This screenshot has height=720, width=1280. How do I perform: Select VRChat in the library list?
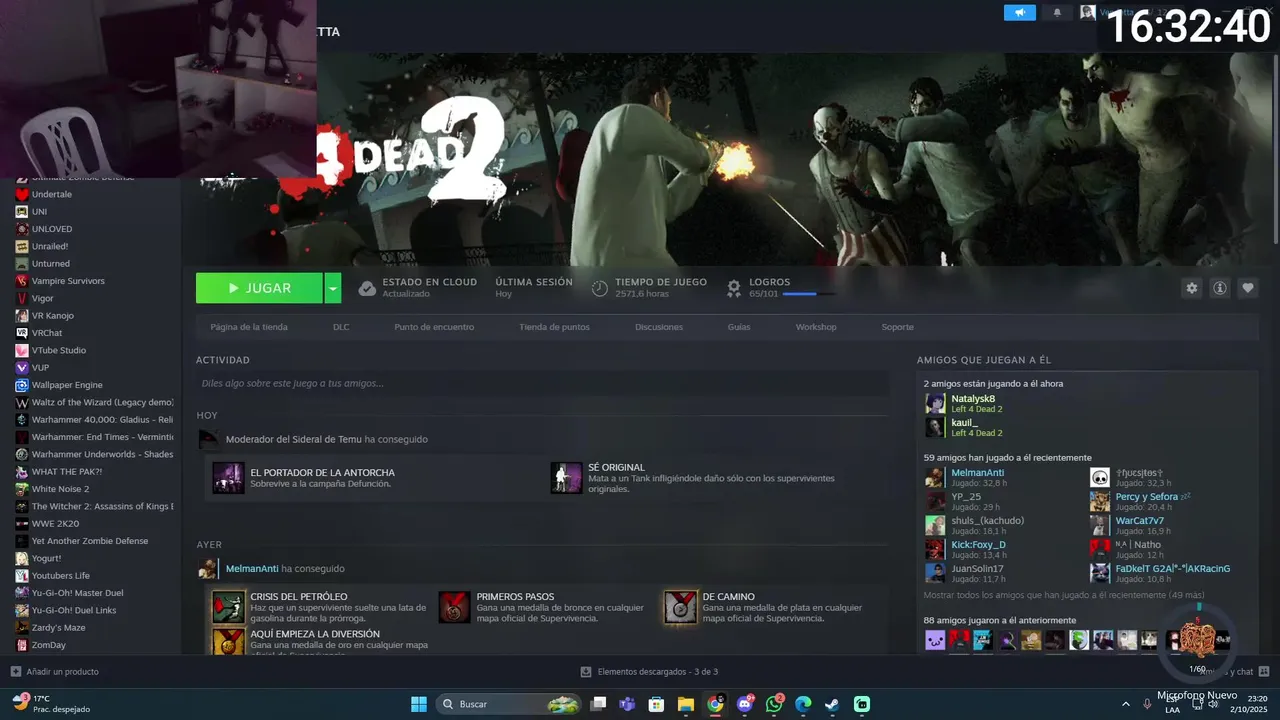pos(47,333)
